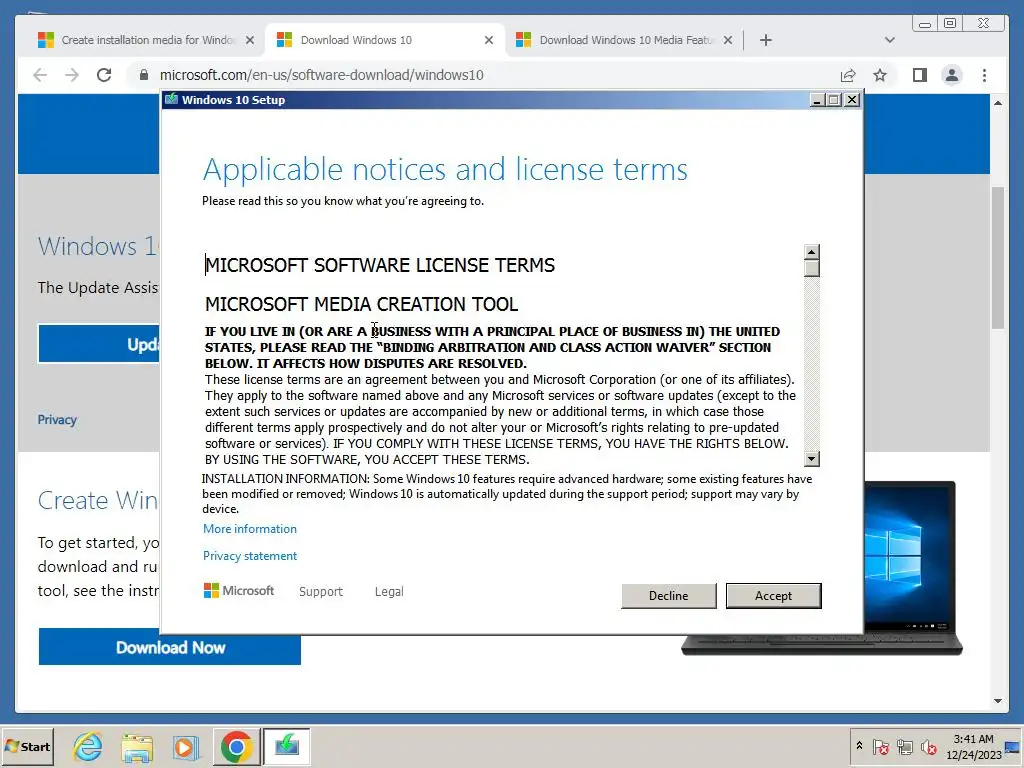Screen dimensions: 1024x768
Task: Share this page from Chrome toolbar
Action: click(848, 75)
